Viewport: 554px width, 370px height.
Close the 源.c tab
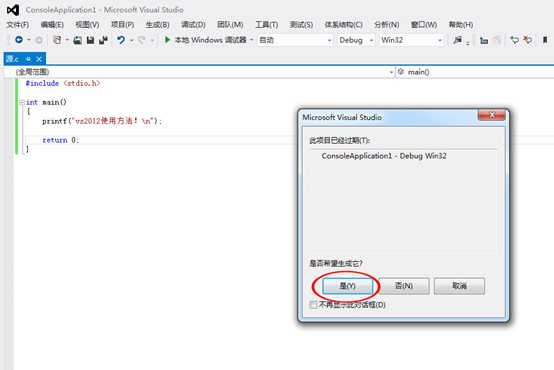click(39, 59)
